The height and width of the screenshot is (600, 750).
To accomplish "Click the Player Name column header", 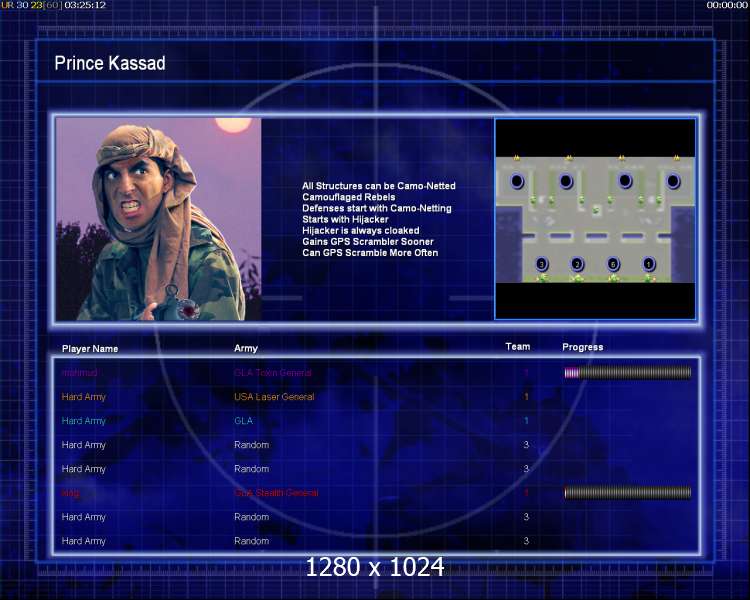I will (x=90, y=349).
